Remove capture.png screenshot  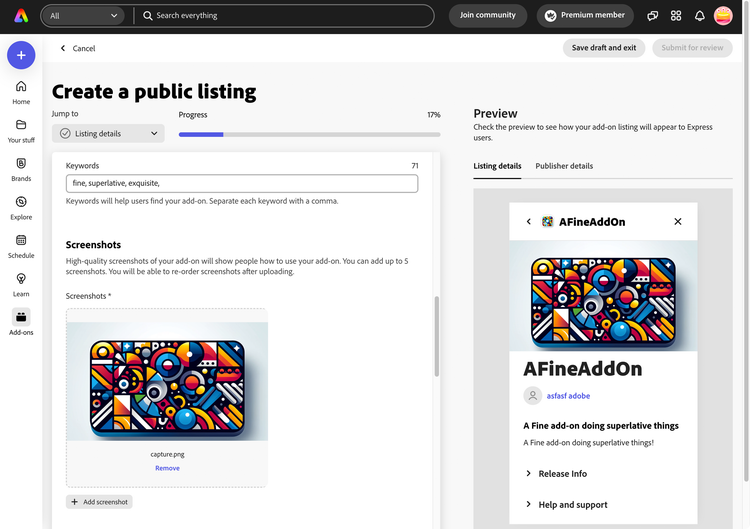tap(167, 468)
